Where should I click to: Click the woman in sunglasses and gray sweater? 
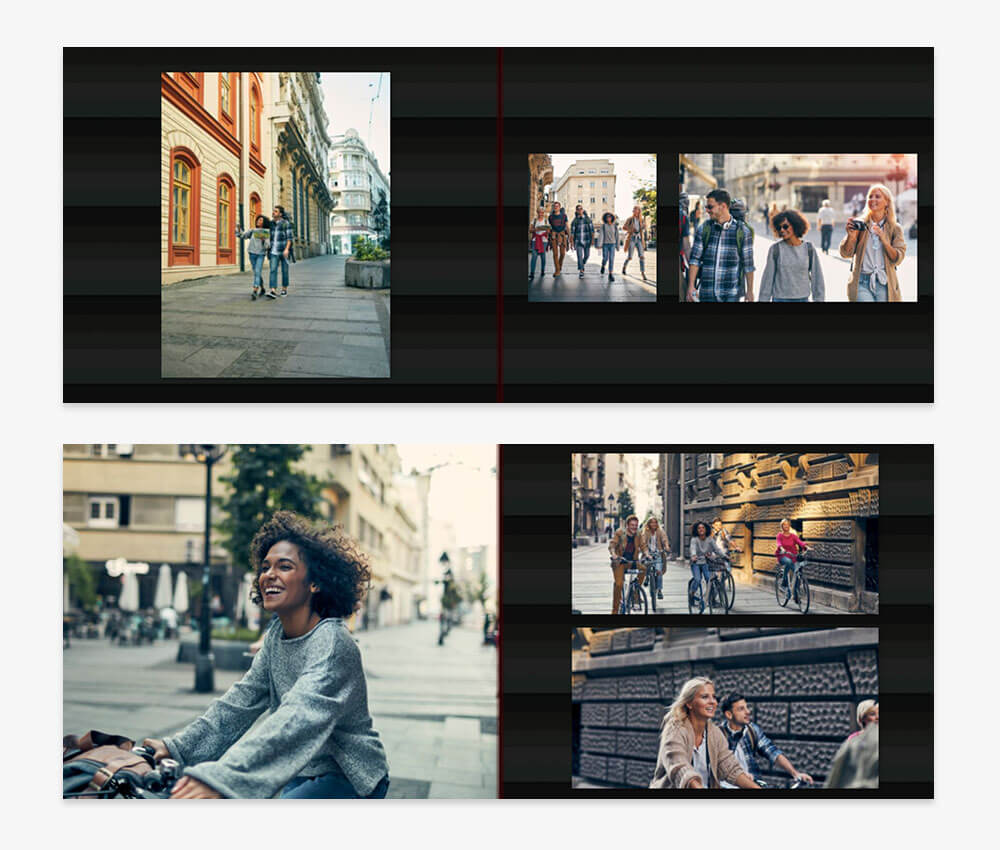pos(791,258)
